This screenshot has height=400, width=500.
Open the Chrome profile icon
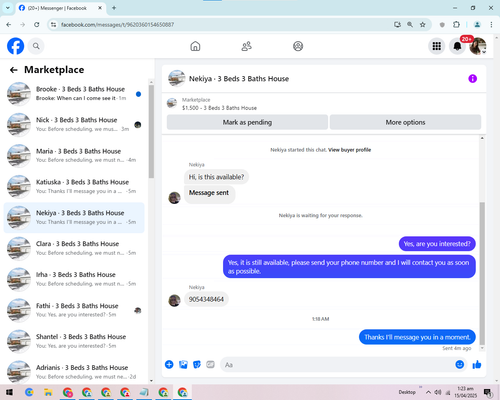pyautogui.click(x=477, y=25)
